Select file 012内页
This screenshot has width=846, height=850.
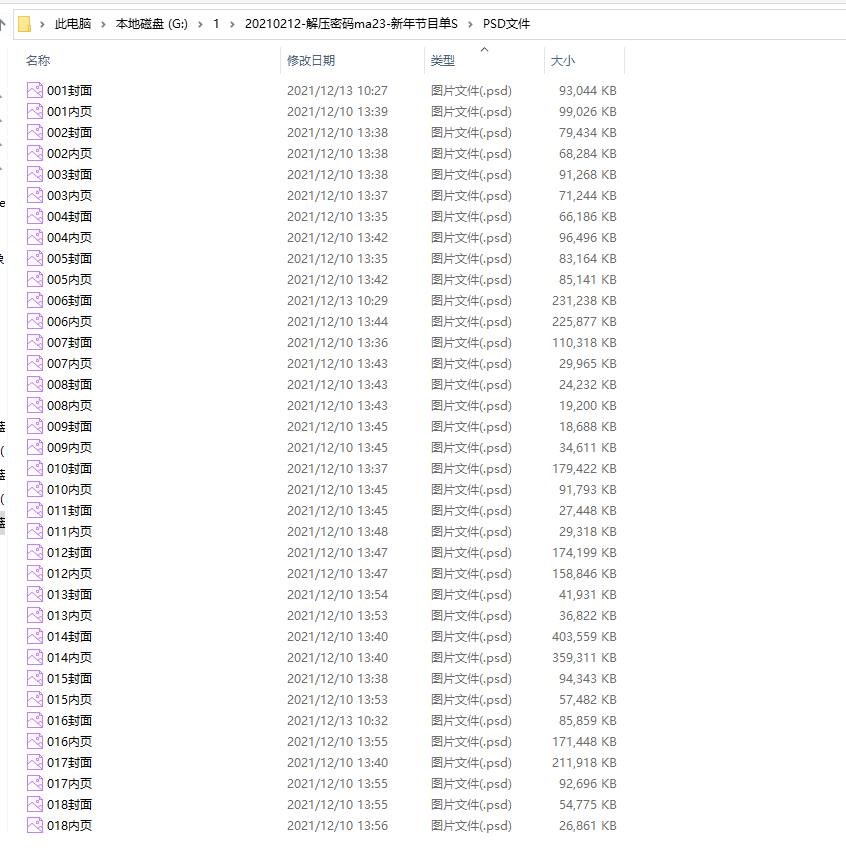click(x=69, y=574)
